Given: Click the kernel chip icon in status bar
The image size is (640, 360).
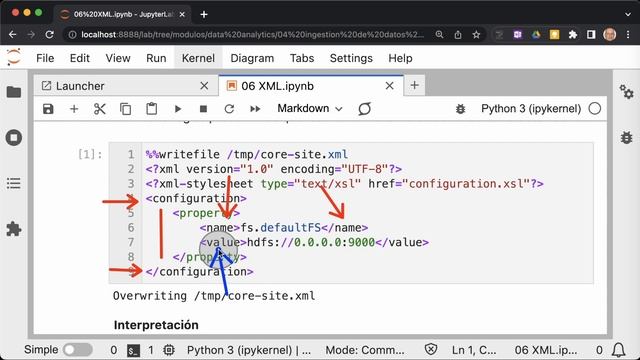Looking at the screenshot, I should 169,350.
